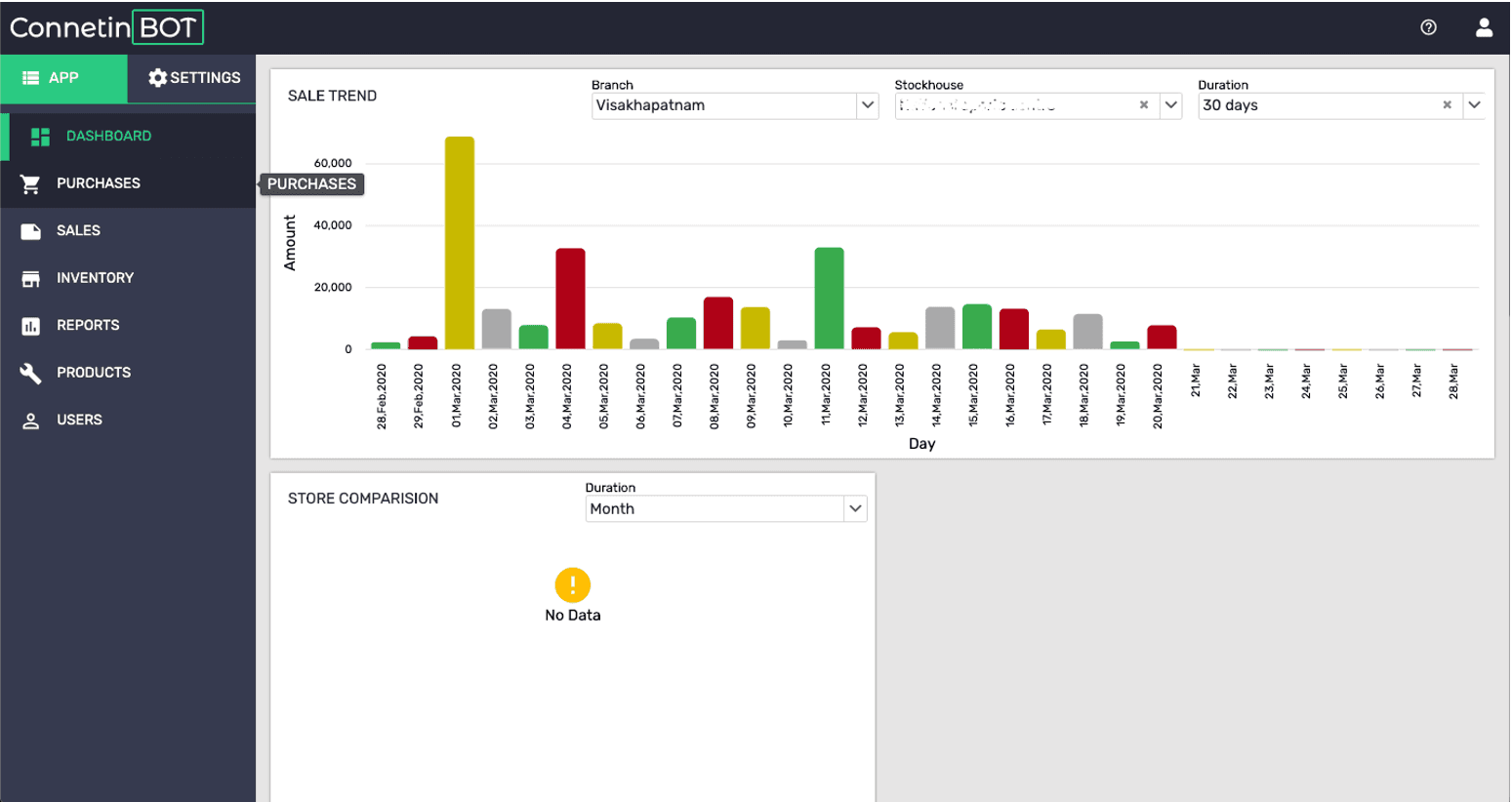This screenshot has width=1512, height=802.
Task: Open the DASHBOARD menu item
Action: coord(128,137)
